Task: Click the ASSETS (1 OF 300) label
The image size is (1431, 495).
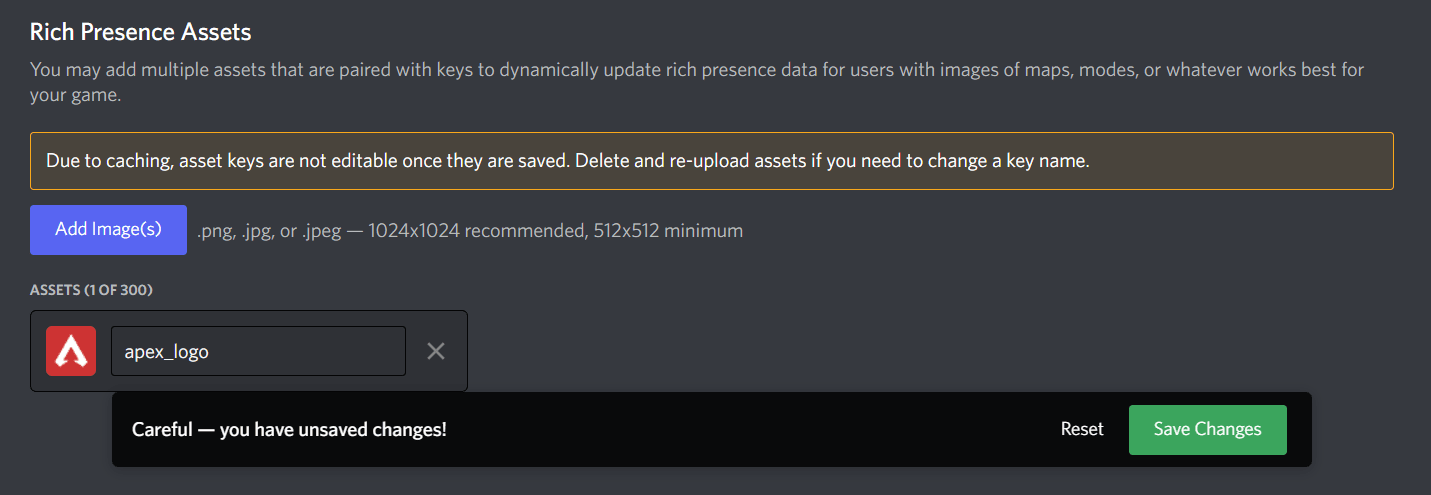Action: [x=91, y=290]
